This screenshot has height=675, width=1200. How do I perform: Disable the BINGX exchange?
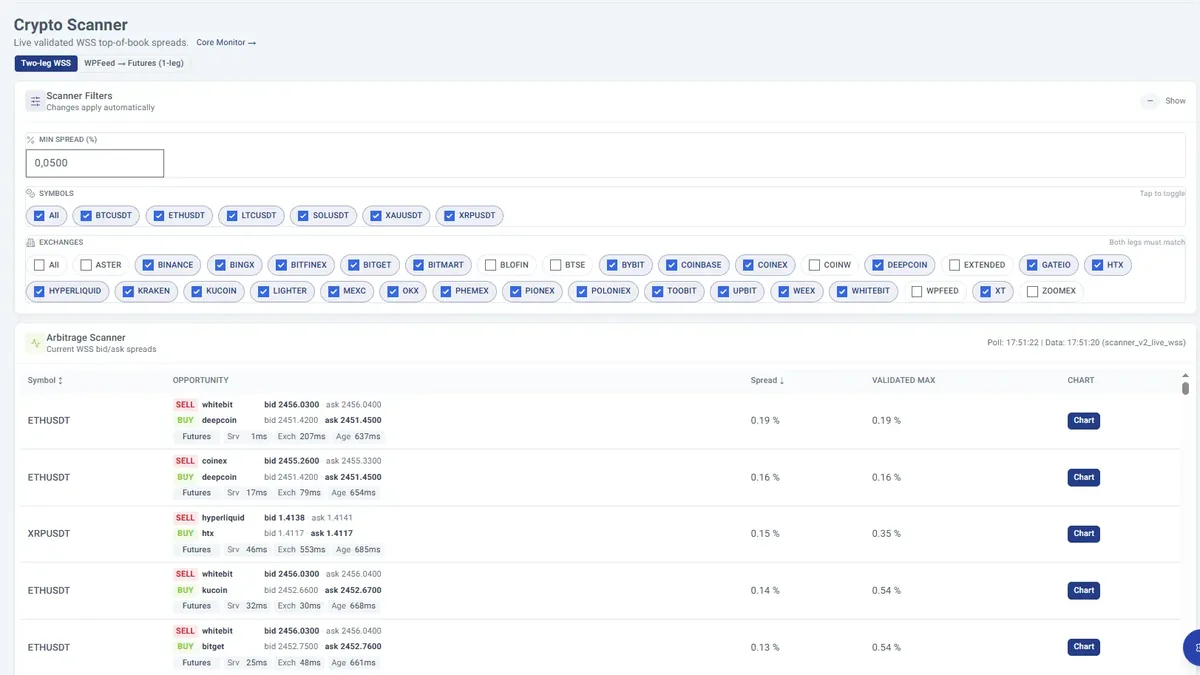(x=220, y=265)
